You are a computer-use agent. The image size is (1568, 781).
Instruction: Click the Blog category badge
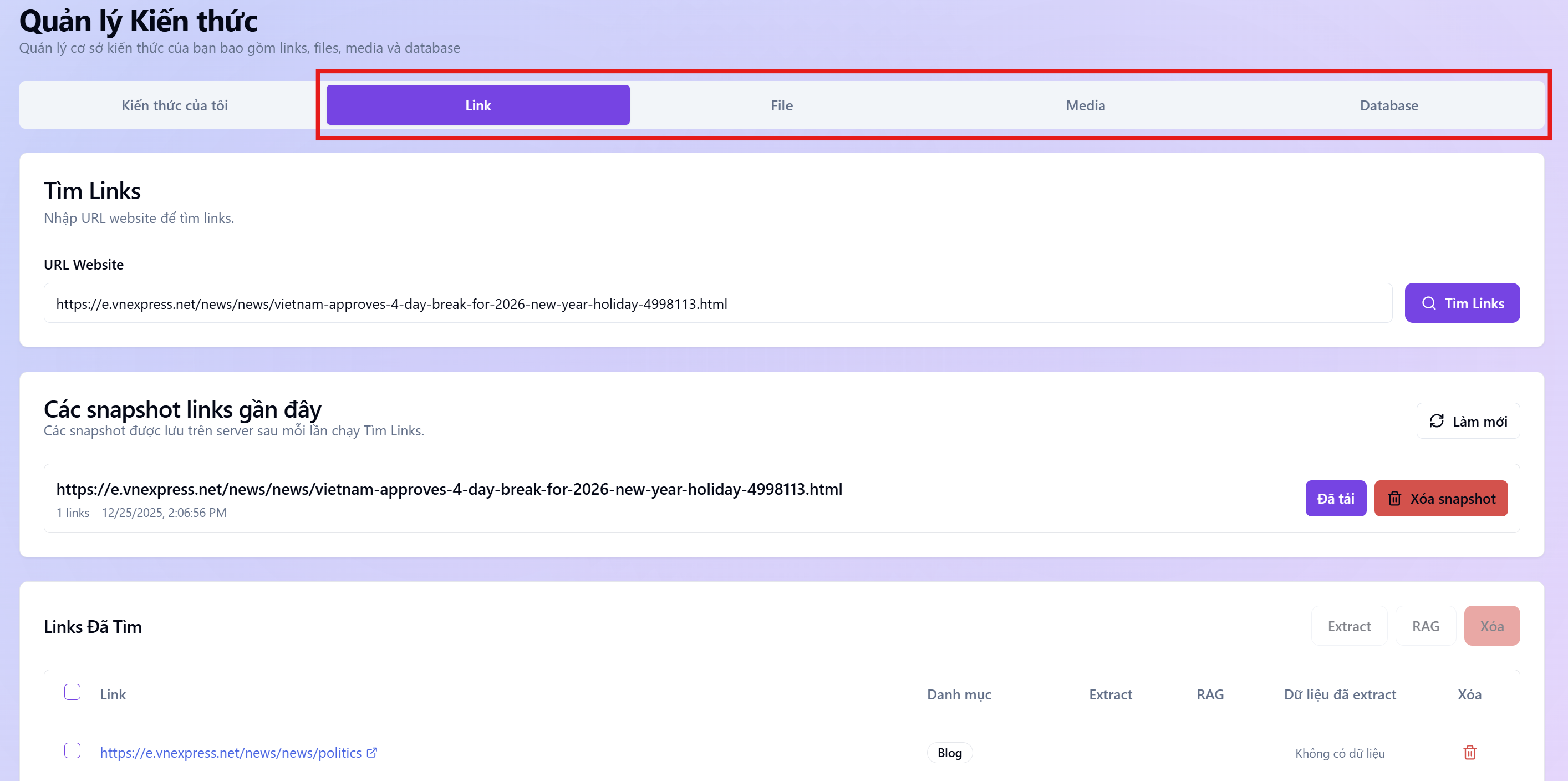pos(949,752)
